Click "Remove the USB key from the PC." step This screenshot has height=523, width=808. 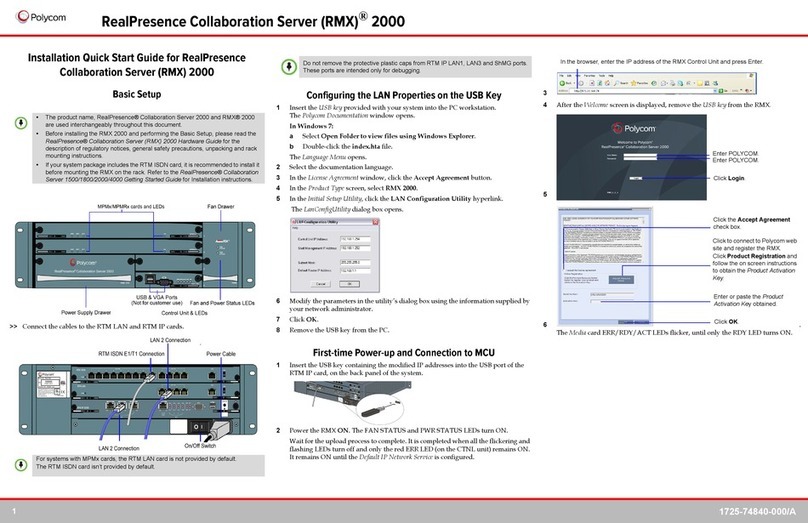click(339, 330)
